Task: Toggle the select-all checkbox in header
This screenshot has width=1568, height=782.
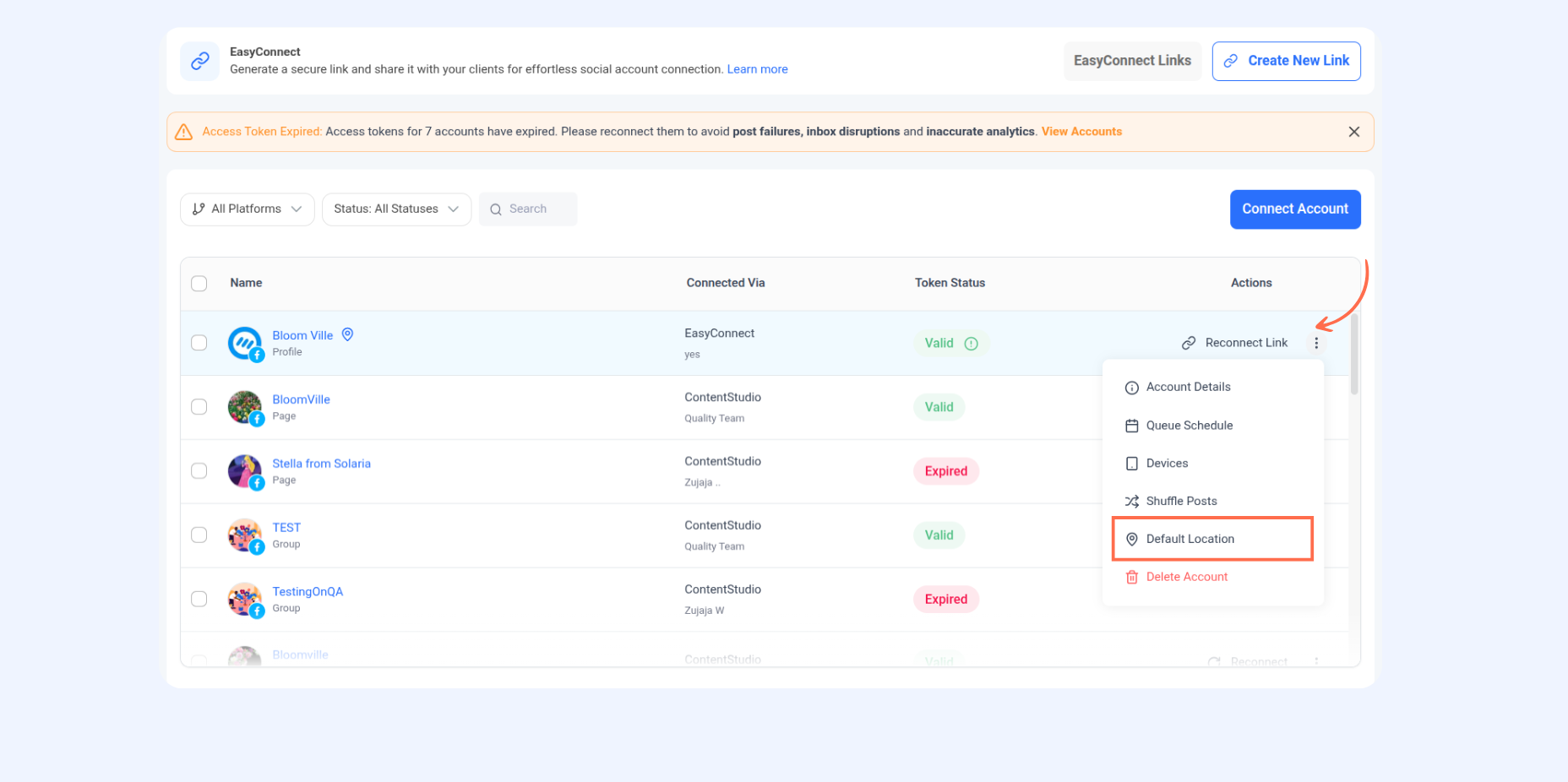Action: (x=199, y=284)
